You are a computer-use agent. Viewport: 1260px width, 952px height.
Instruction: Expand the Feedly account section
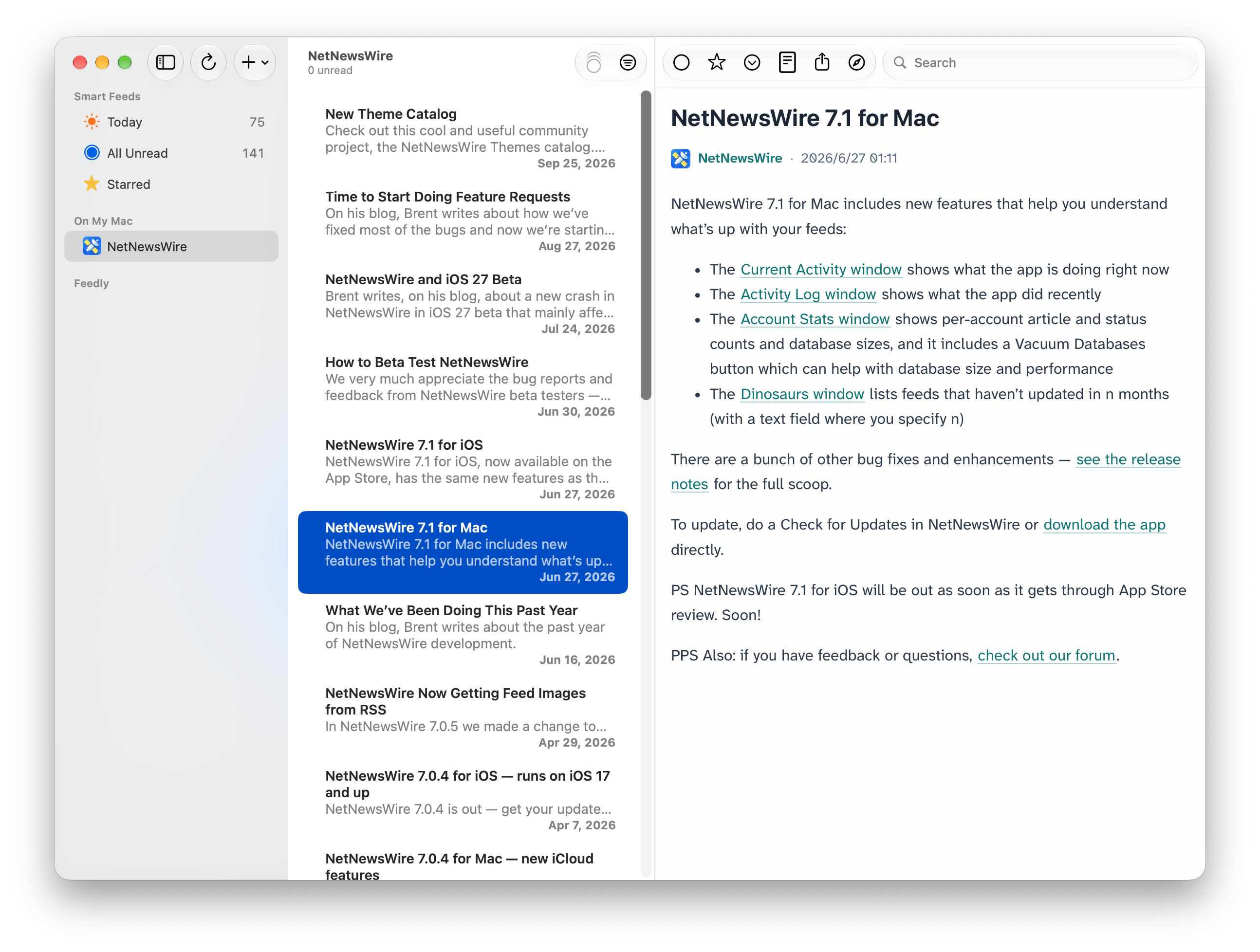pos(91,284)
